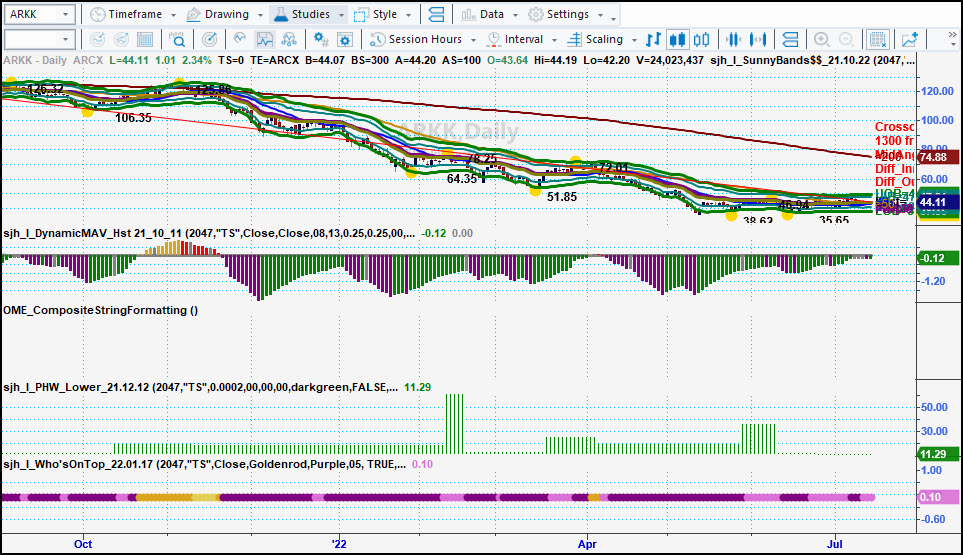Toggle the dotted grid selection icon
The height and width of the screenshot is (555, 963).
[878, 39]
